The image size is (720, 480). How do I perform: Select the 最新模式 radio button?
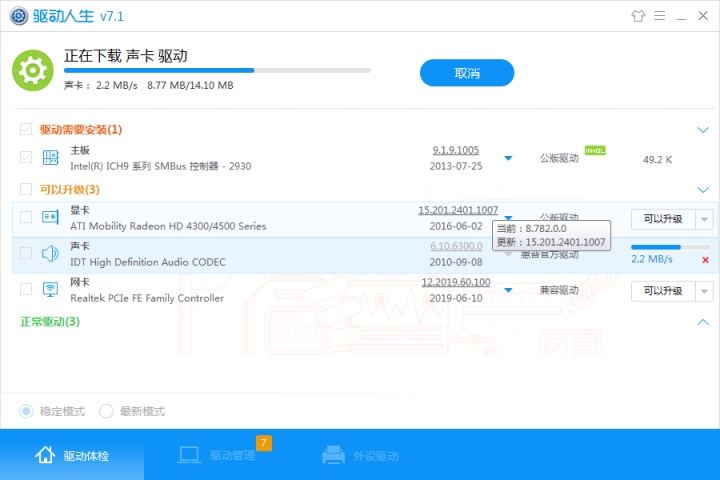(x=106, y=411)
